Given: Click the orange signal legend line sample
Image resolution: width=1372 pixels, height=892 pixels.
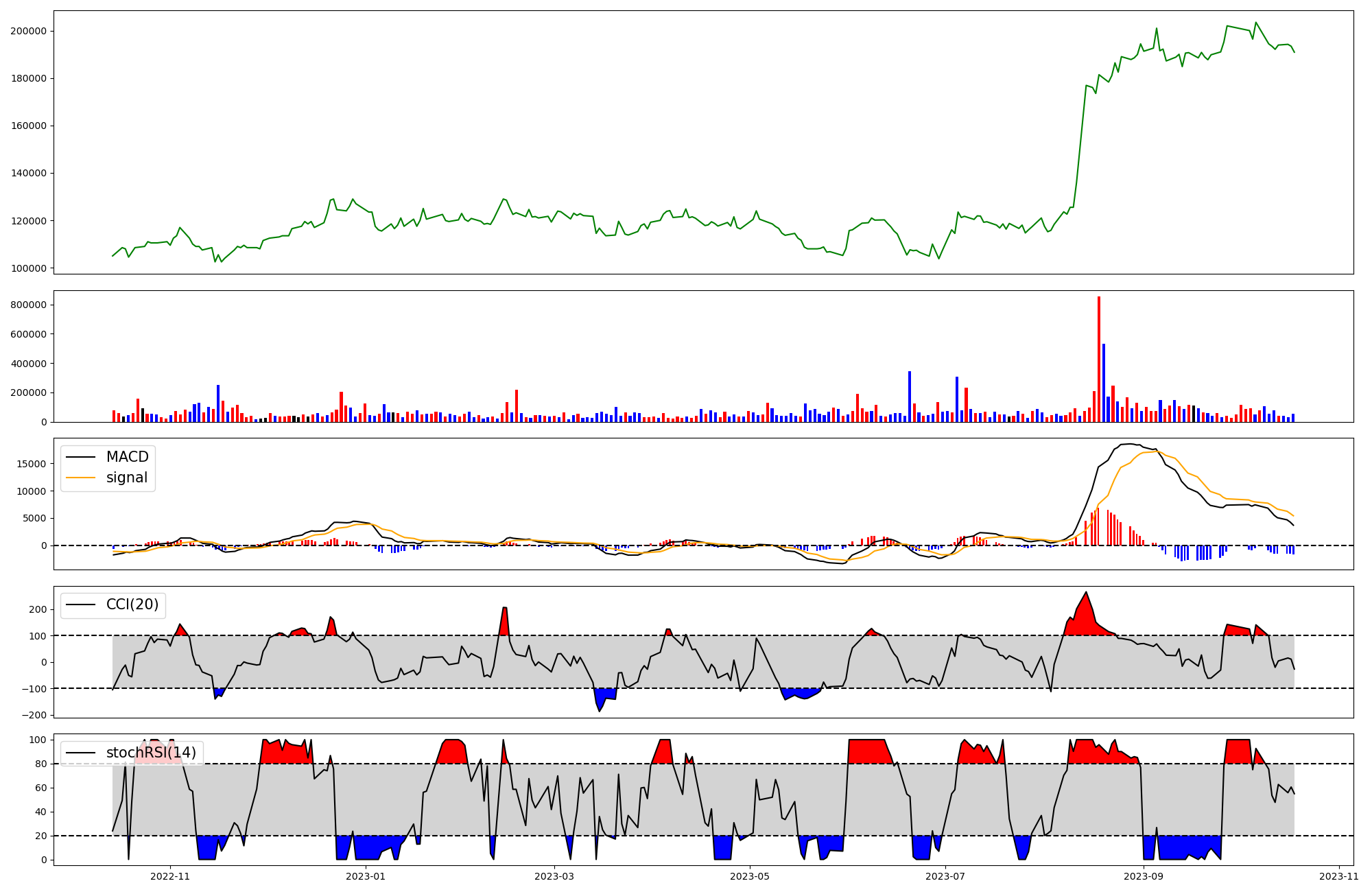Looking at the screenshot, I should (80, 478).
